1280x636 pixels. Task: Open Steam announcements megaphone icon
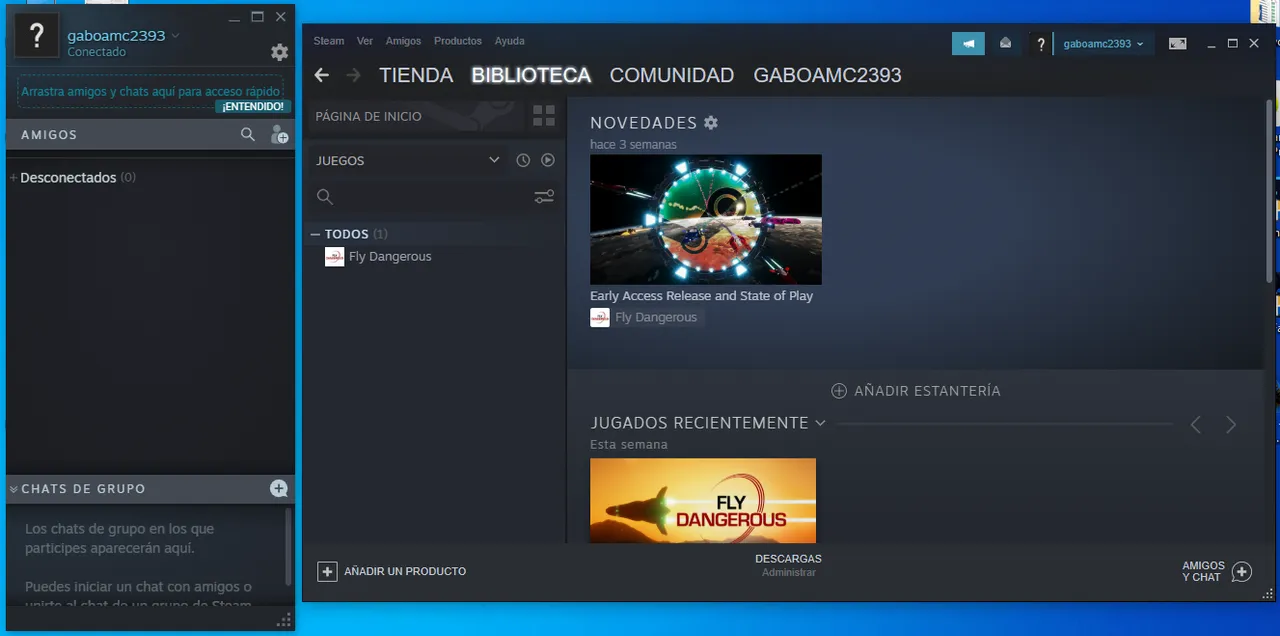click(968, 43)
